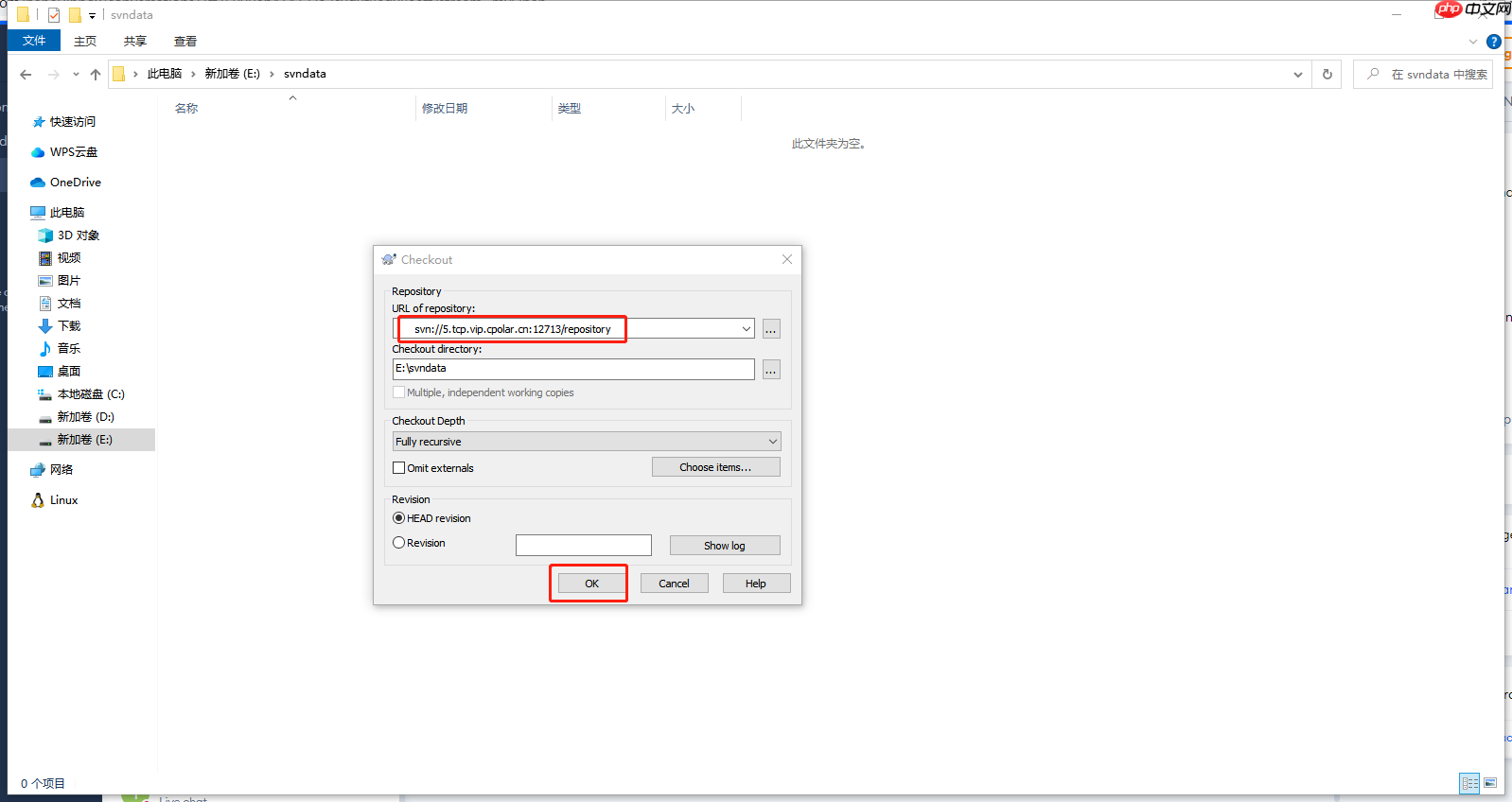1512x802 pixels.
Task: Sort by 名称 column header
Action: [x=186, y=109]
